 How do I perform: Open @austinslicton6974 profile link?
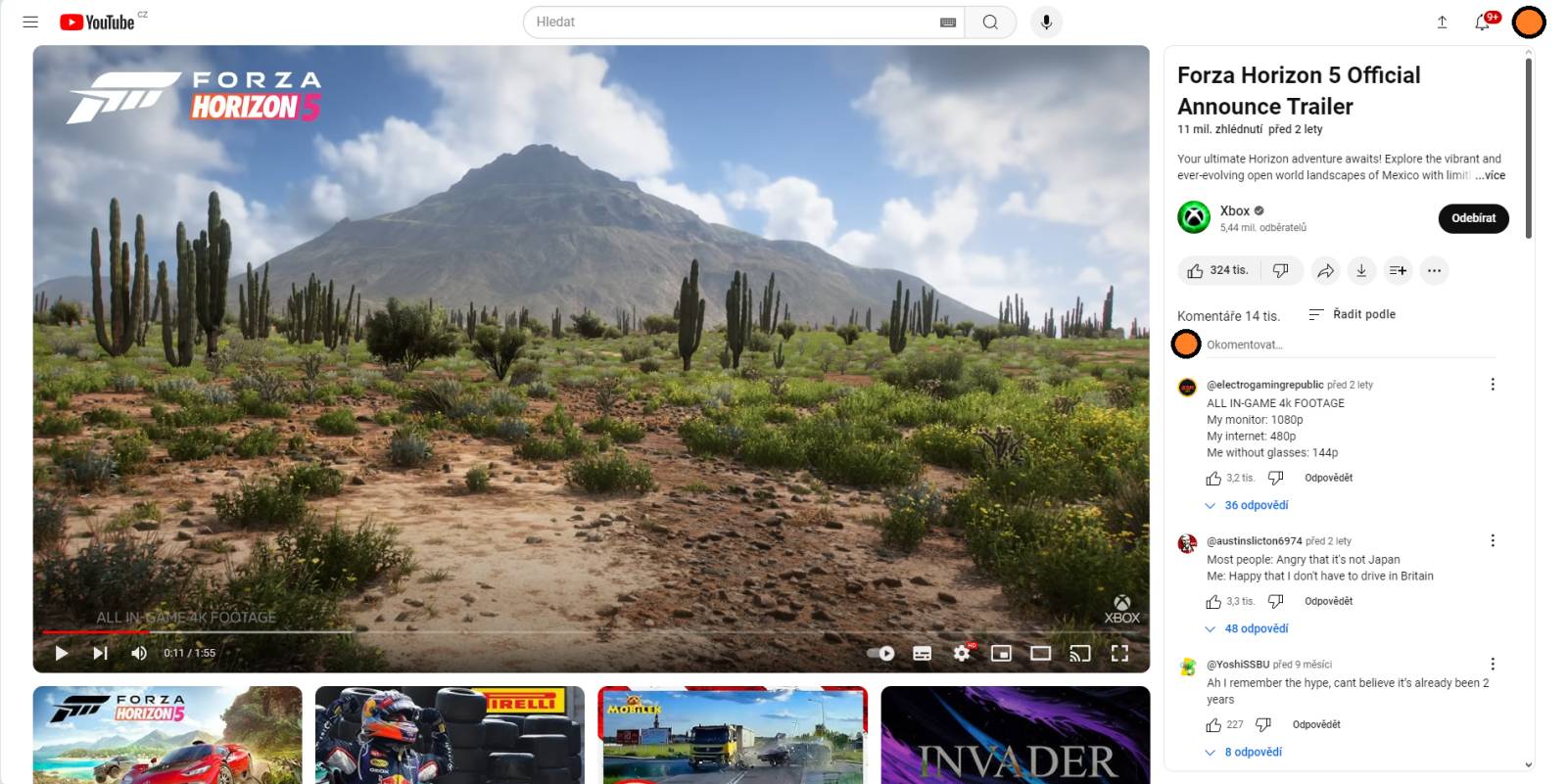coord(1254,540)
